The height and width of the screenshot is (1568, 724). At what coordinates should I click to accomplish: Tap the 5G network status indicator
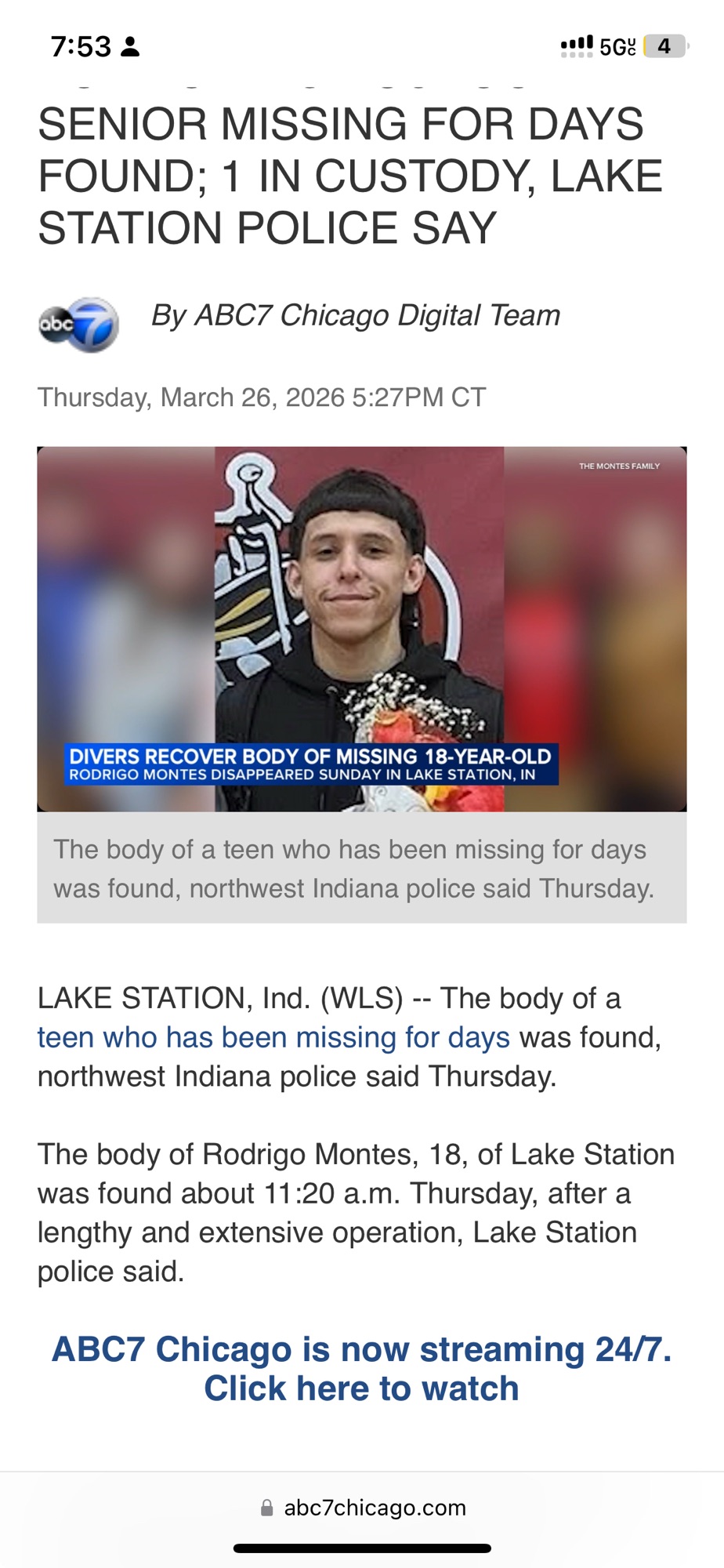point(617,47)
